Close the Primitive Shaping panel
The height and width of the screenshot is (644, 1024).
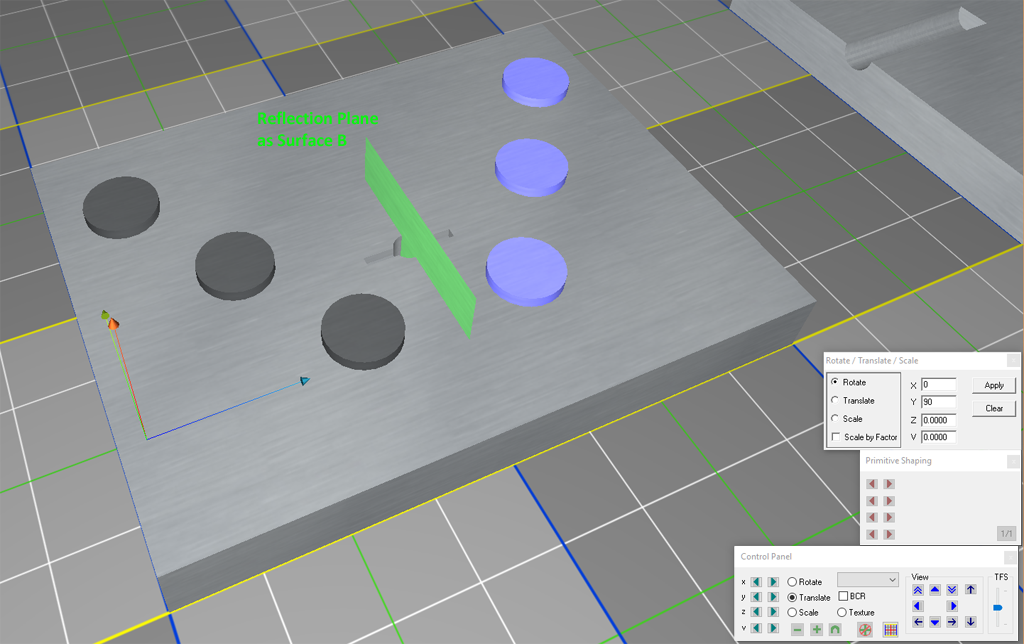pyautogui.click(x=1012, y=461)
